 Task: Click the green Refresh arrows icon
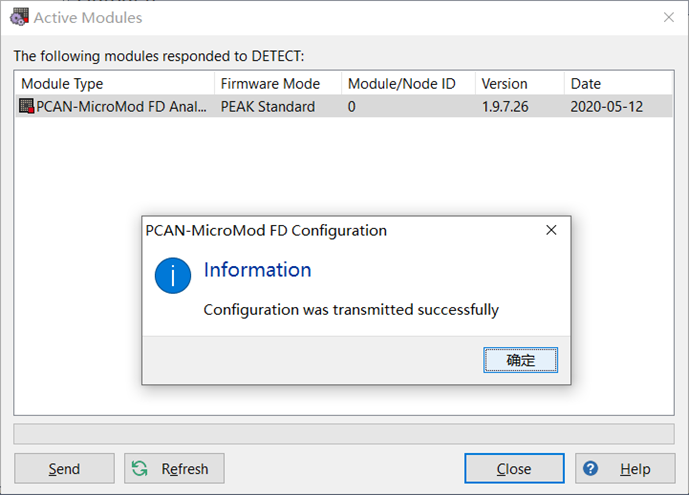[x=140, y=468]
